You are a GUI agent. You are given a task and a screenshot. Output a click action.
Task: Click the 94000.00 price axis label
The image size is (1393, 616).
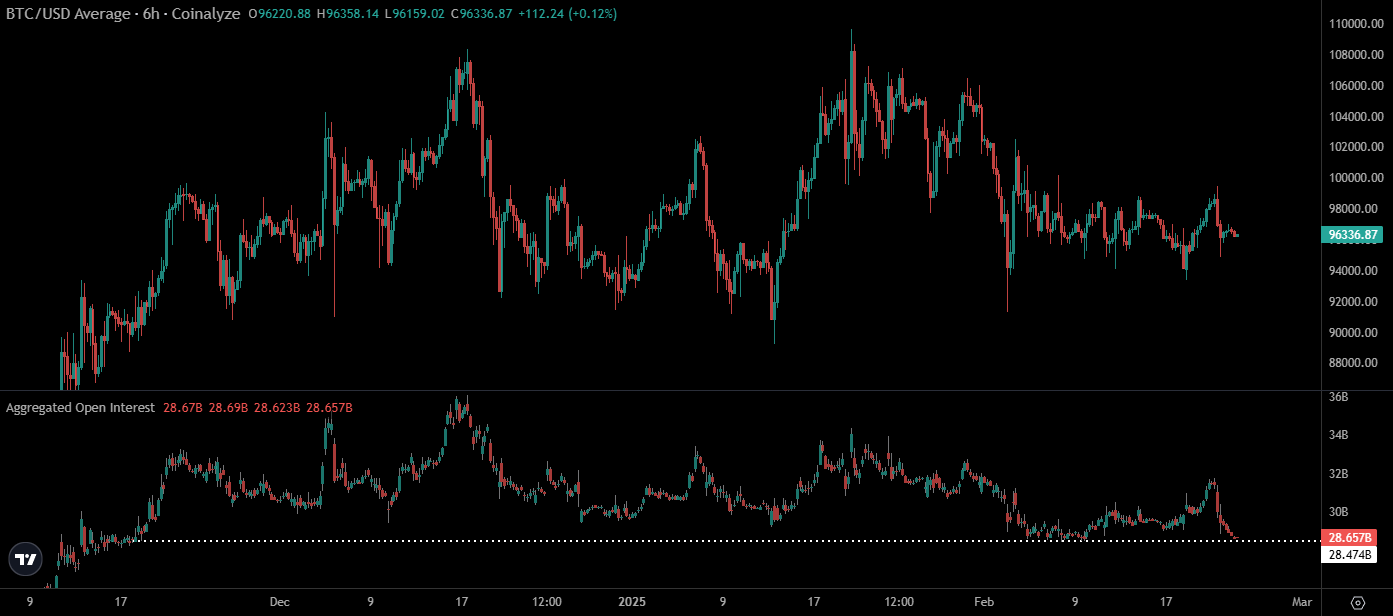coord(1355,271)
